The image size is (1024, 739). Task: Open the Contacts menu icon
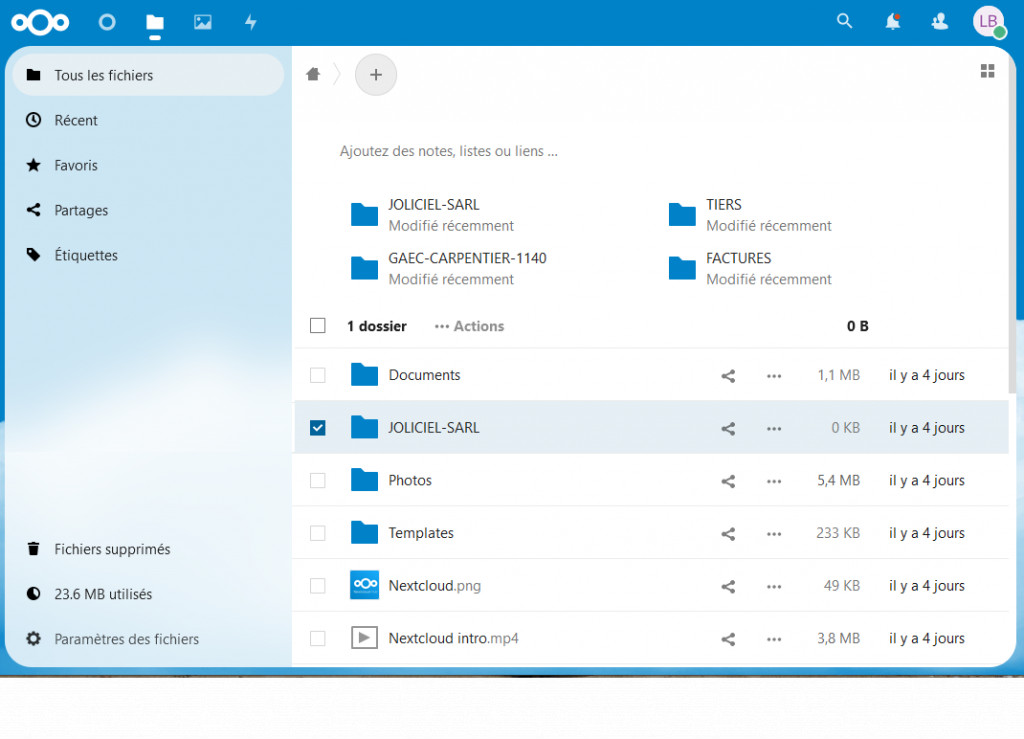tap(940, 21)
